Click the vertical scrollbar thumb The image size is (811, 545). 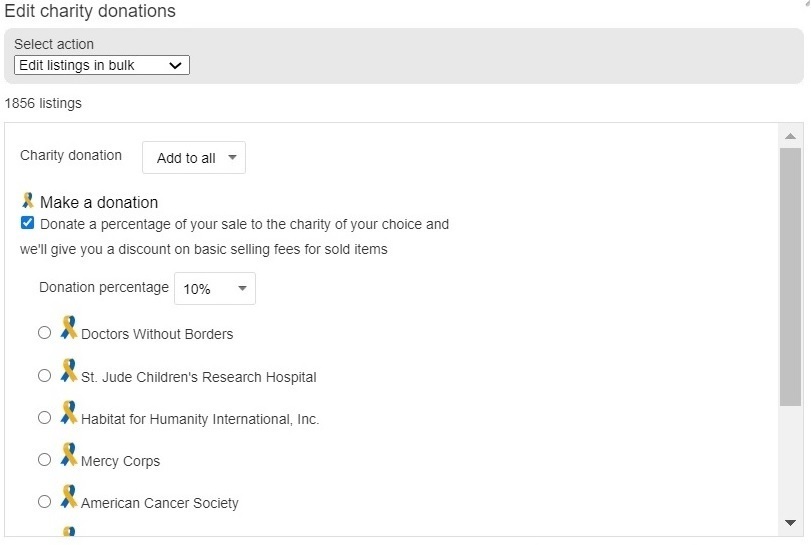coord(790,277)
